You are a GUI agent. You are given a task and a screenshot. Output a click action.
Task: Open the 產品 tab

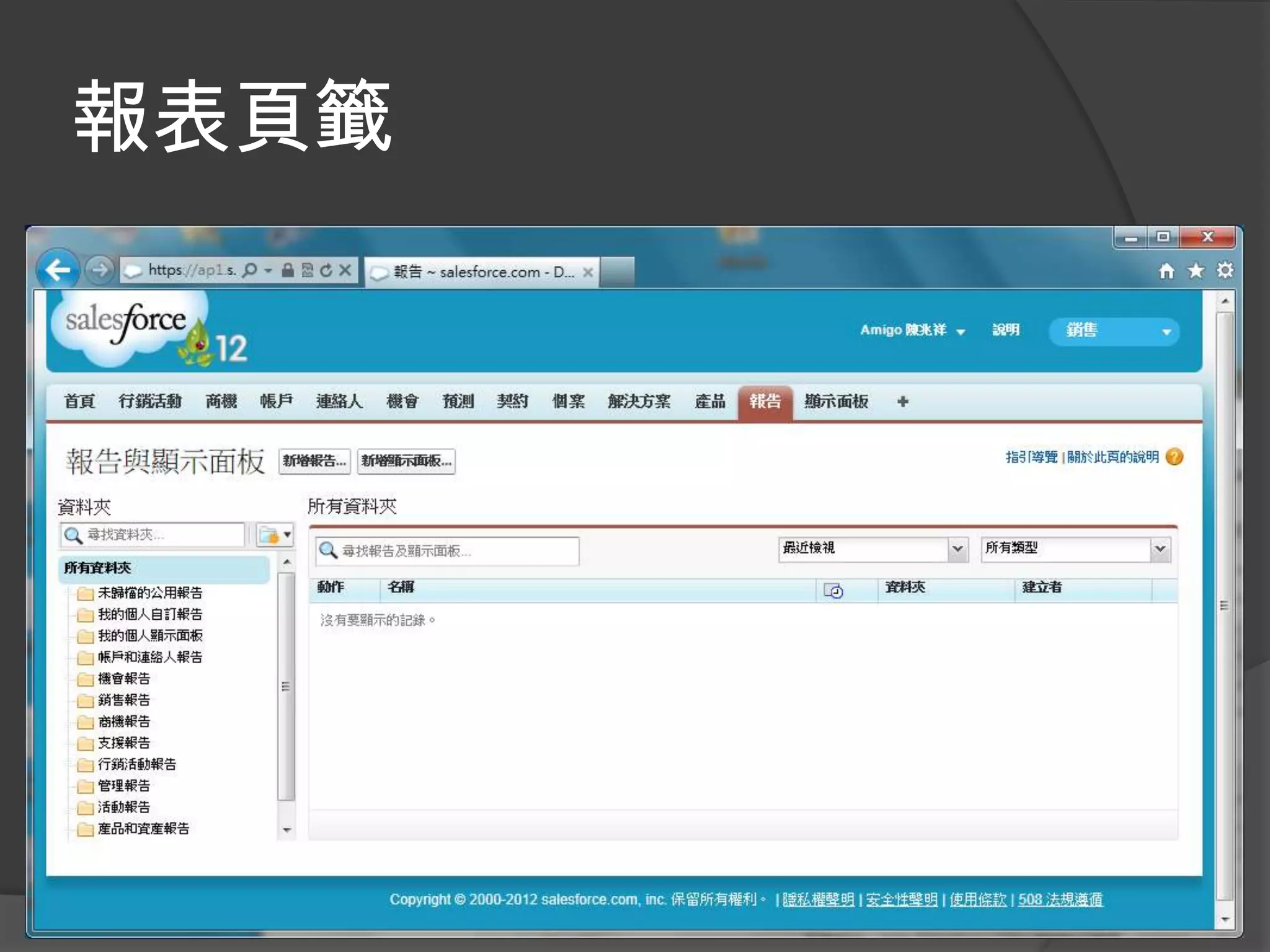[x=710, y=401]
